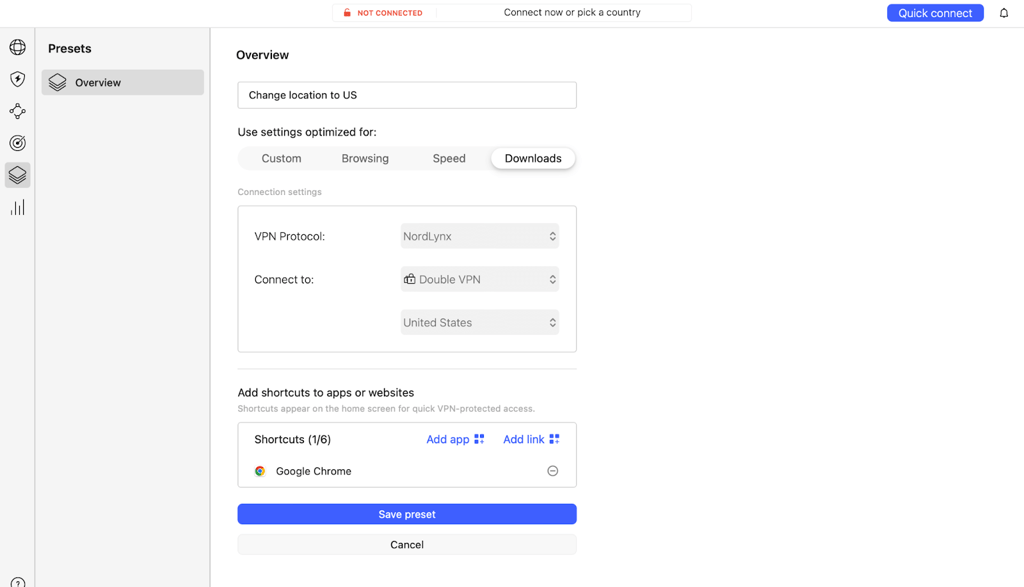This screenshot has width=1024, height=587.
Task: Click grid icon beside Add link
Action: 554,439
